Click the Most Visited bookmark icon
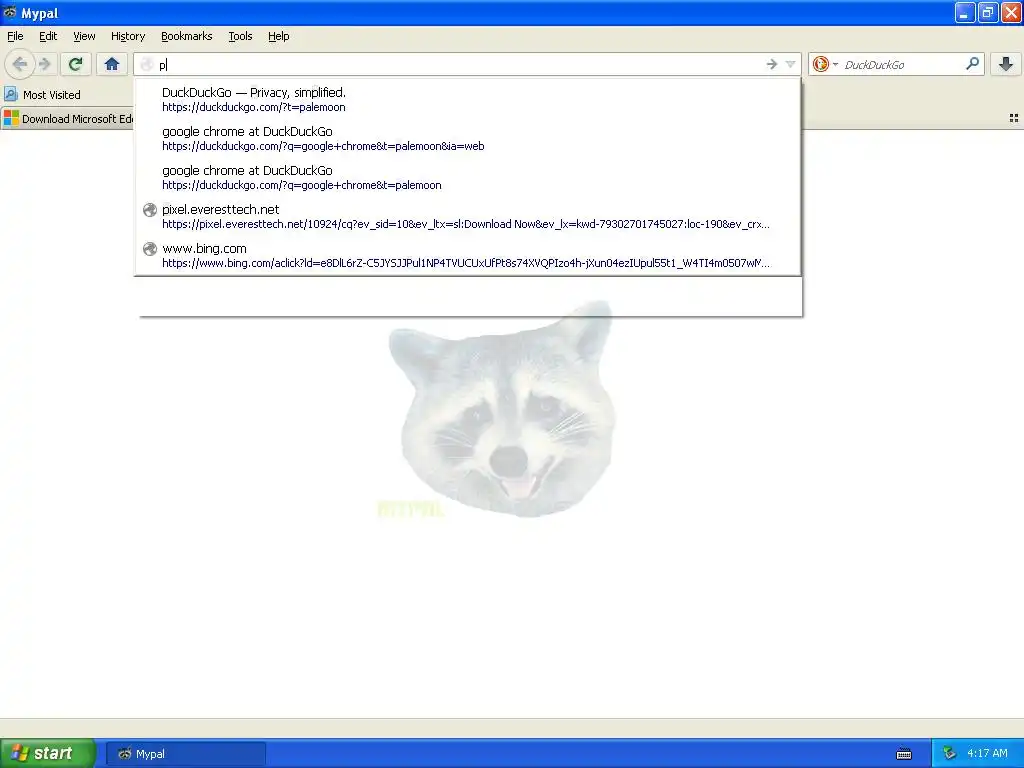The image size is (1024, 768). (x=10, y=95)
